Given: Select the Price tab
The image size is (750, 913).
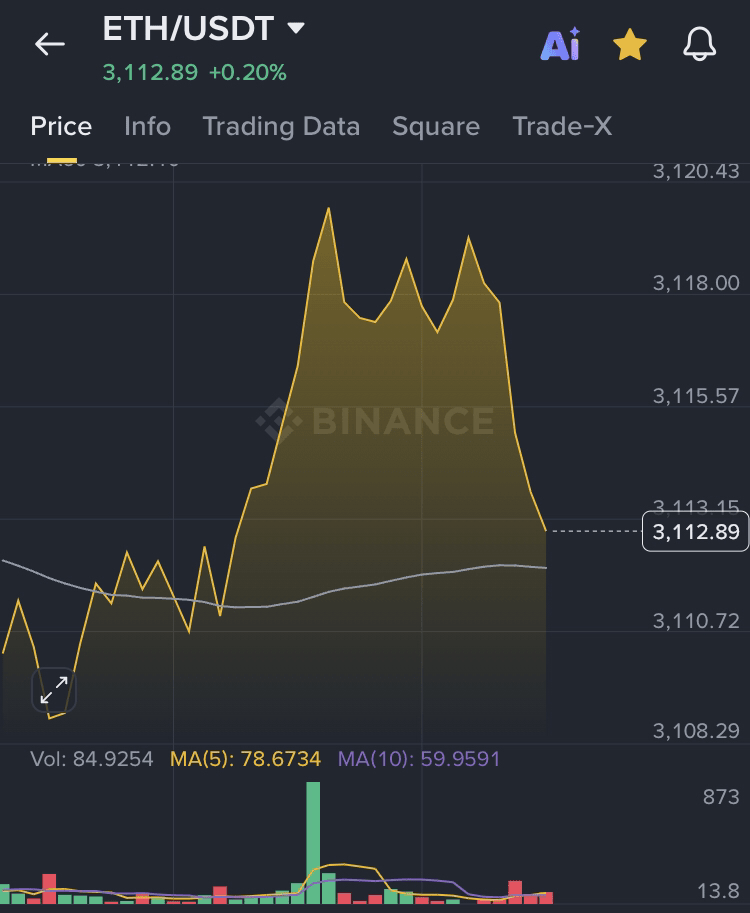Looking at the screenshot, I should (61, 127).
